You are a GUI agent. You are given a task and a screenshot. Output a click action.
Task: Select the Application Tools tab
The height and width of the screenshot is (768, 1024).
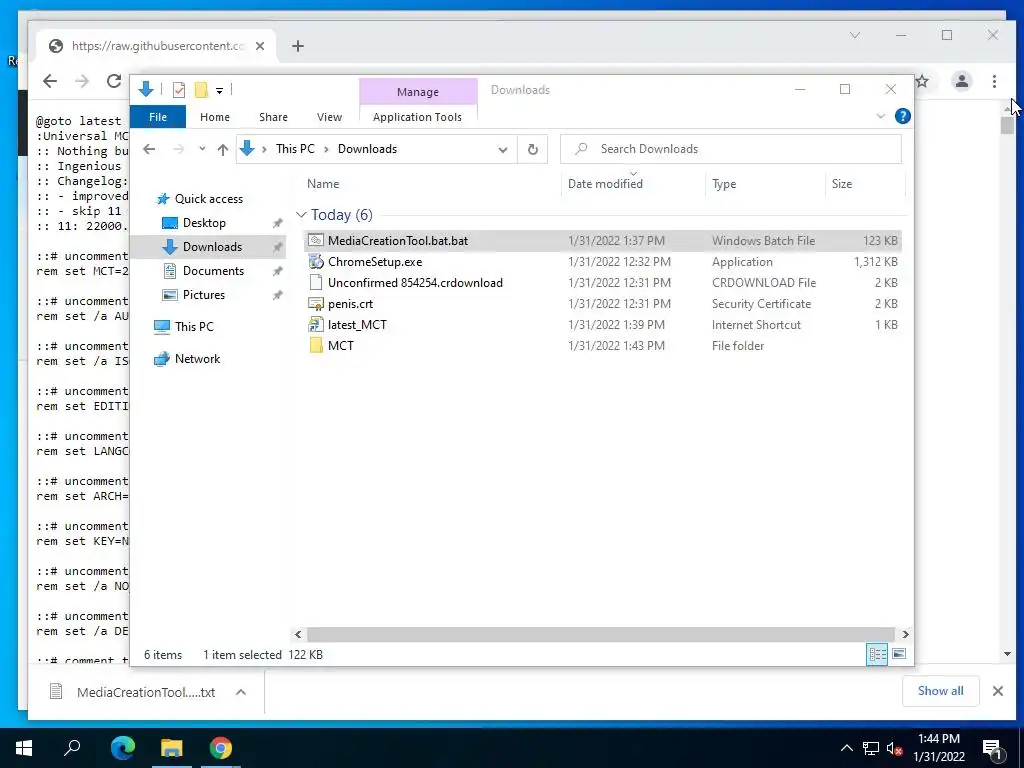tap(417, 117)
